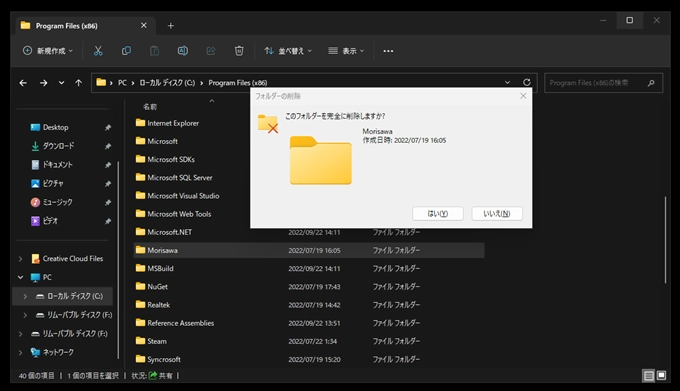
Task: Click the Copy icon in toolbar
Action: (126, 51)
